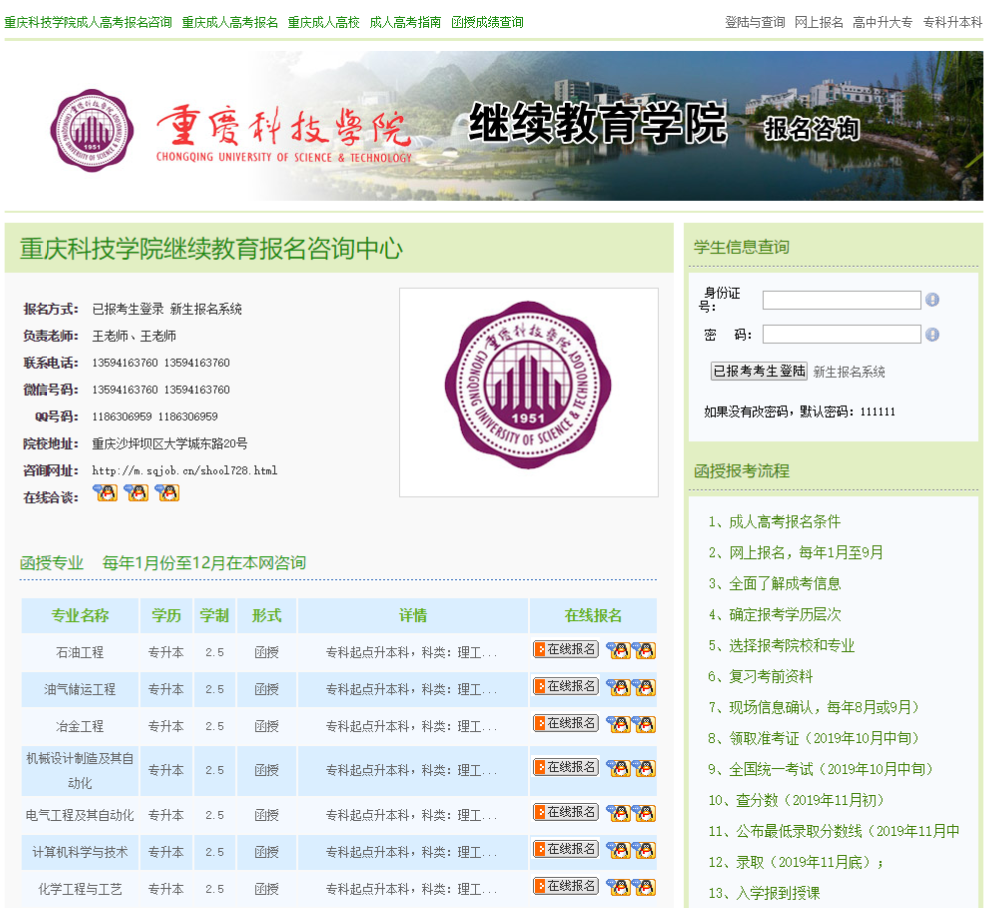The height and width of the screenshot is (908, 989).
Task: Open step 1 成人高考报名条件 link
Action: coord(775,521)
